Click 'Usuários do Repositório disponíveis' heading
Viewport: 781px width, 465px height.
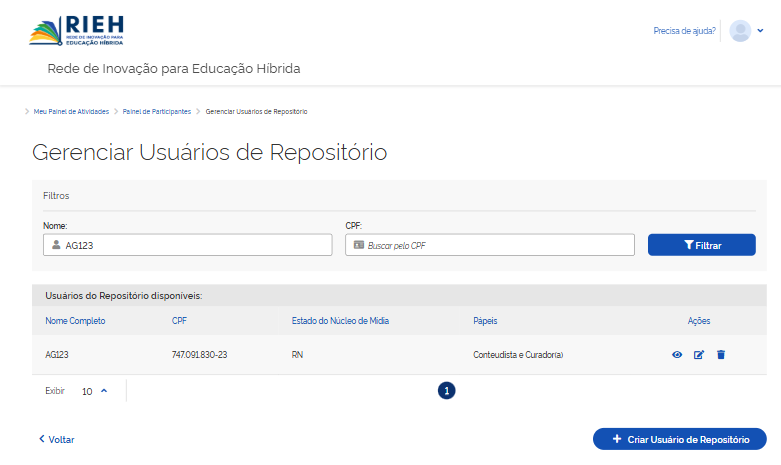click(x=124, y=296)
